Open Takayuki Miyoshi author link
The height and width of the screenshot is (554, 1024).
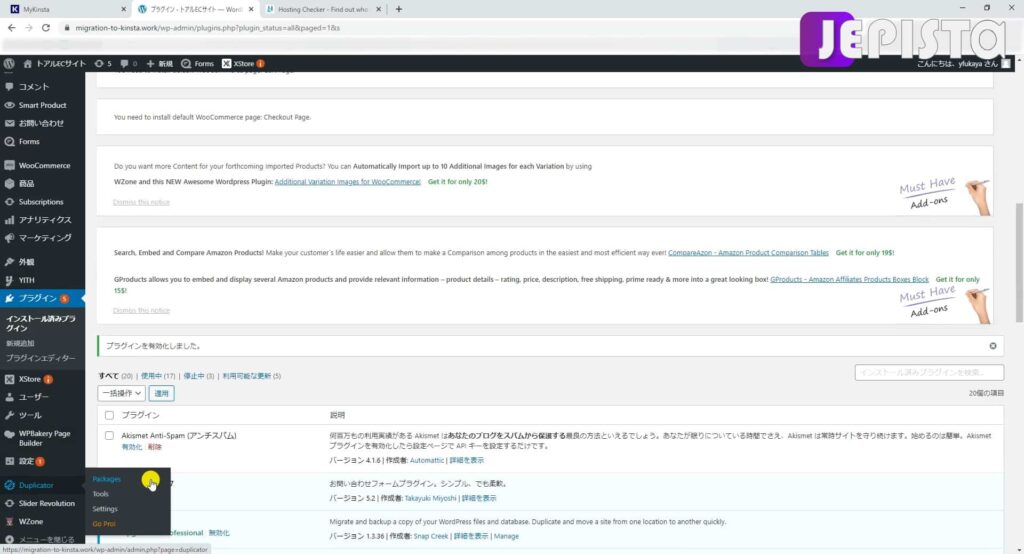[430, 498]
